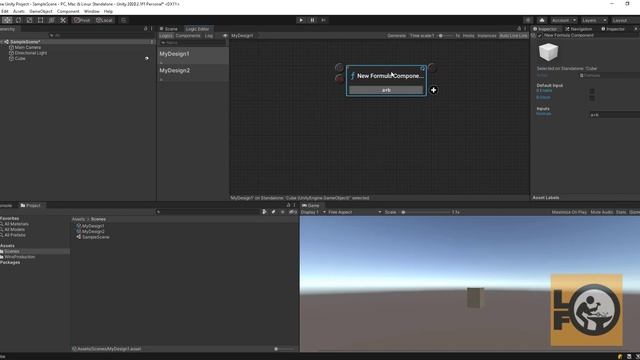The height and width of the screenshot is (360, 640).
Task: Switch to the Scene tab
Action: (x=169, y=29)
